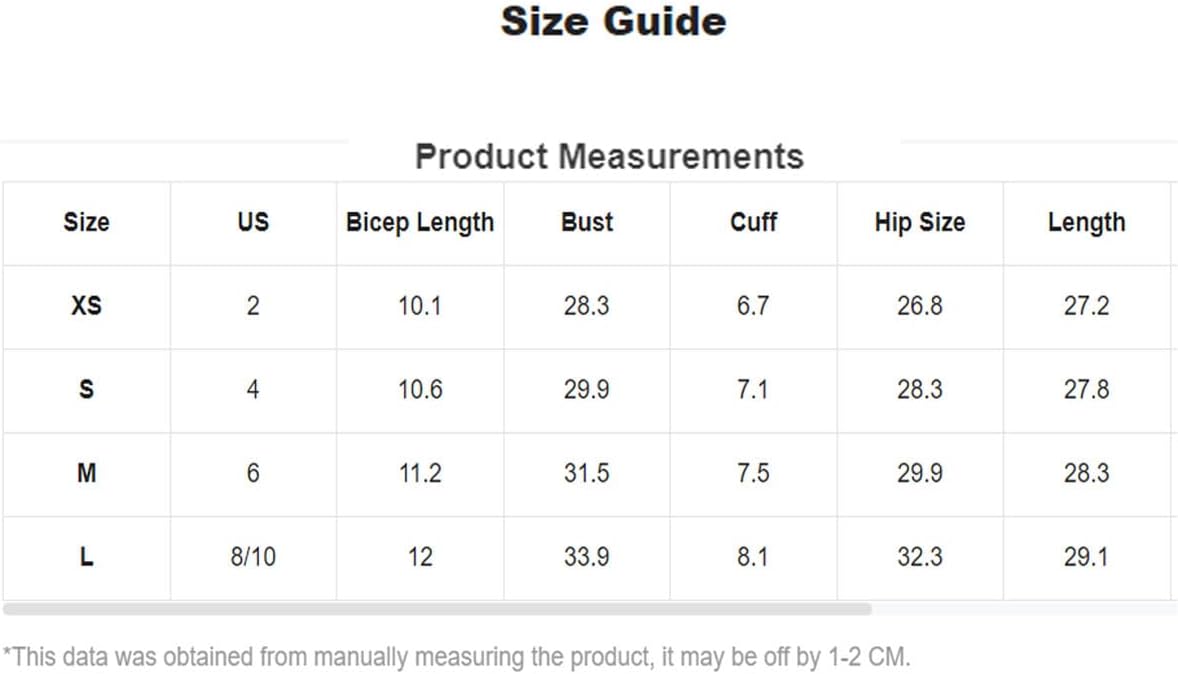Viewport: 1178px width, 674px height.
Task: Select the 33.9 bust value for L
Action: point(587,557)
